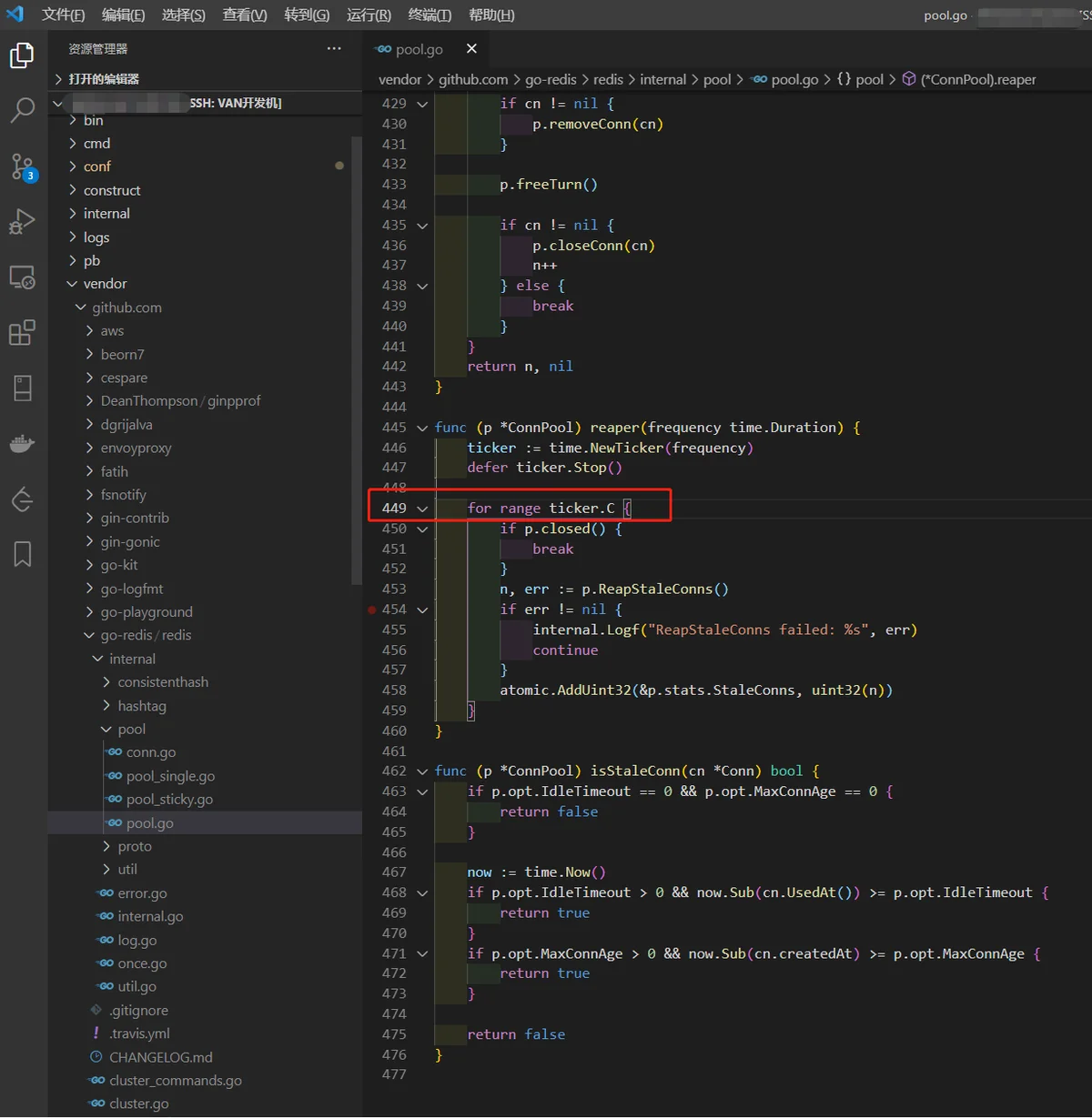Open the Search view icon
Image resolution: width=1092 pixels, height=1119 pixels.
point(22,110)
